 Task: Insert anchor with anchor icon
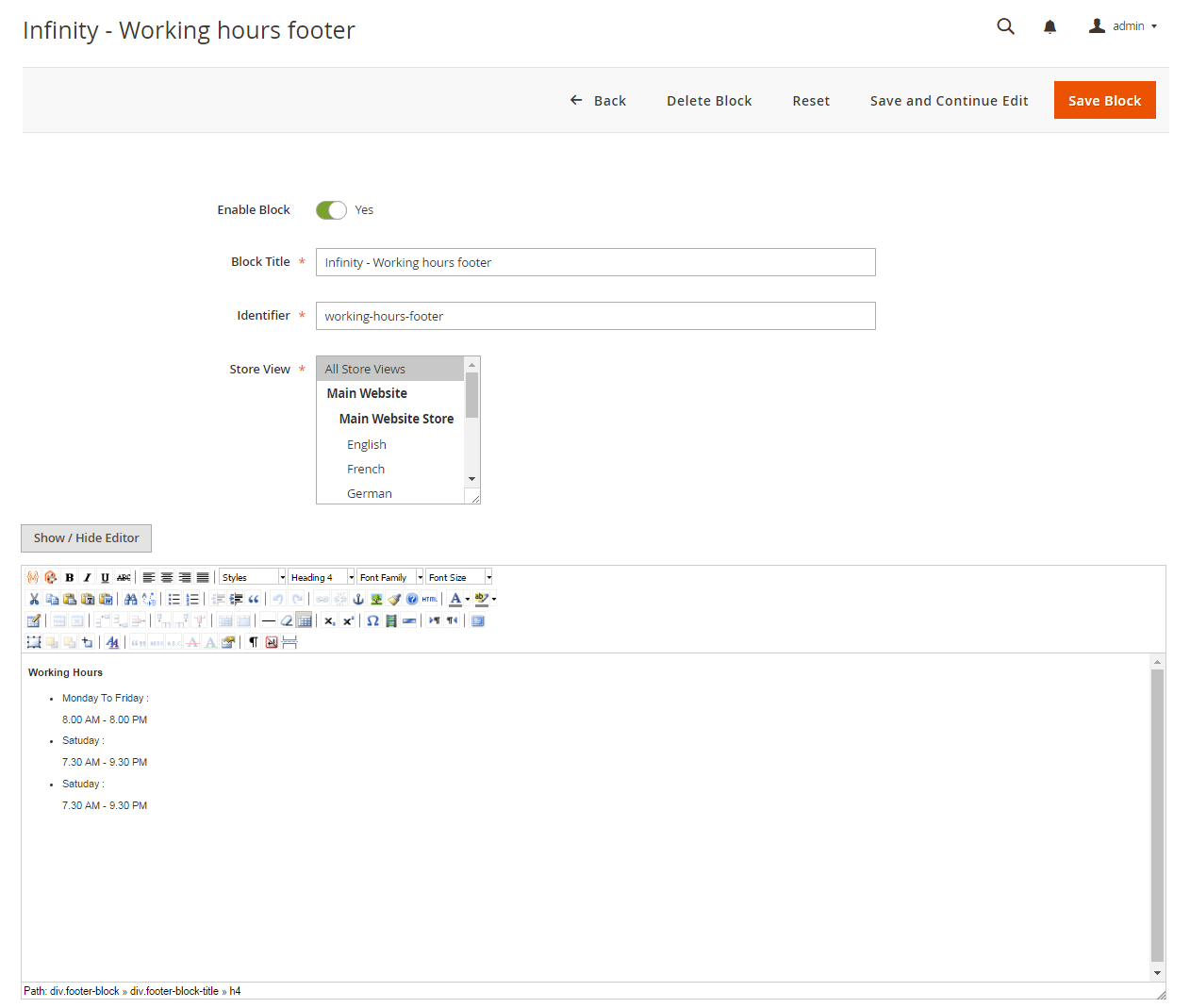(358, 599)
